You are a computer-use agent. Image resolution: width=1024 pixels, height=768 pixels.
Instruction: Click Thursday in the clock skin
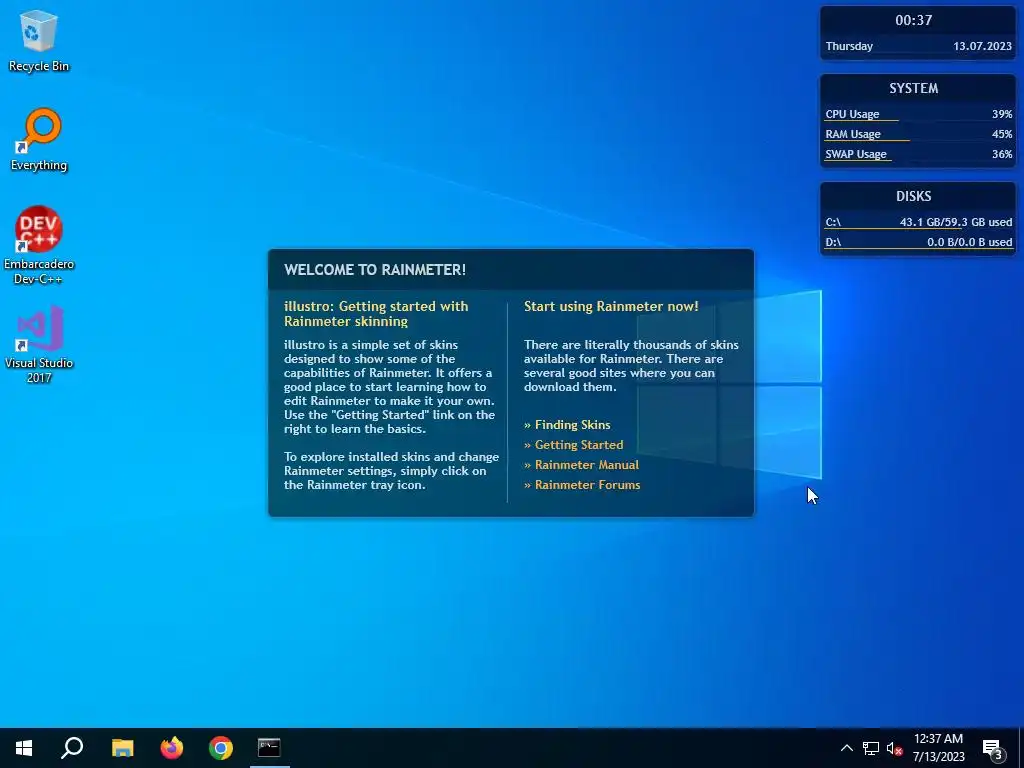pos(849,46)
